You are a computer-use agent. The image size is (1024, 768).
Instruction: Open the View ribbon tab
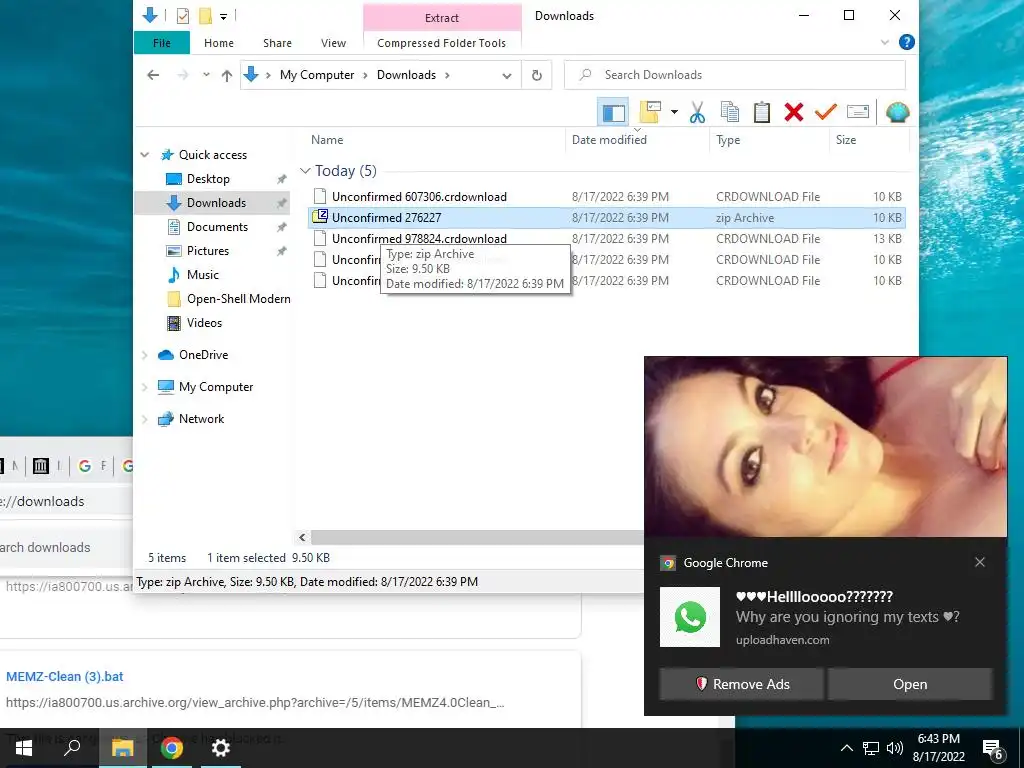333,43
